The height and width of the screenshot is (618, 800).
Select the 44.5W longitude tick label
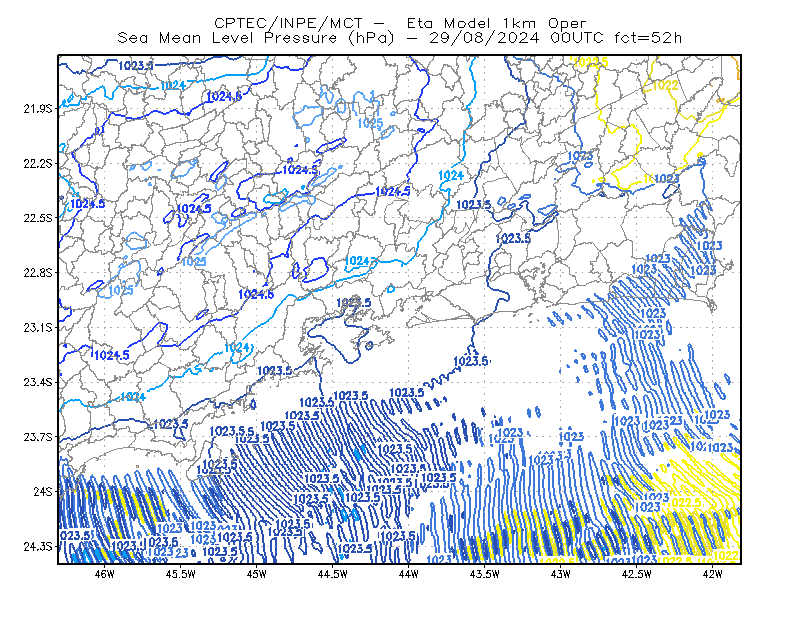333,574
